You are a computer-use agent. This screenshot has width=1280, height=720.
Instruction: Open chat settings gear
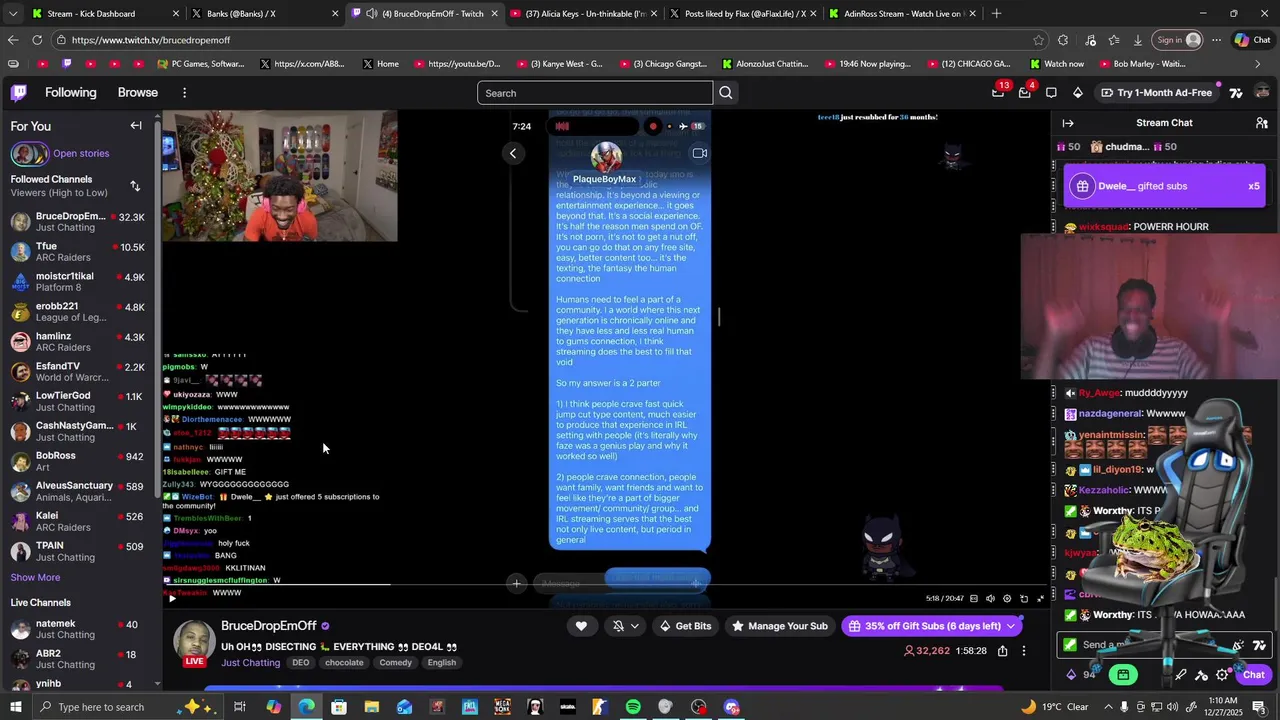coord(1222,675)
